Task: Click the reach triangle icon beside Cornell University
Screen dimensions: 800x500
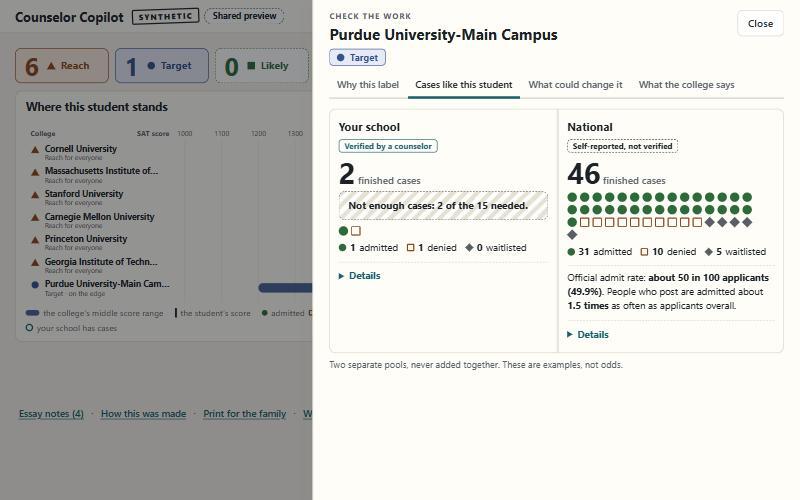Action: [35, 149]
